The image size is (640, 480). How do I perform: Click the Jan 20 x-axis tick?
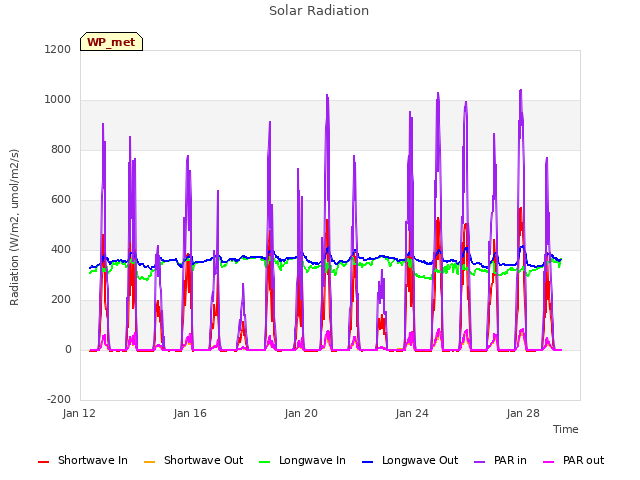(301, 413)
